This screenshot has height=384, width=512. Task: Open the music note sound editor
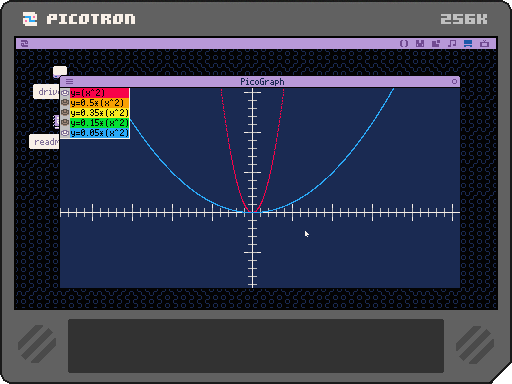pos(452,43)
